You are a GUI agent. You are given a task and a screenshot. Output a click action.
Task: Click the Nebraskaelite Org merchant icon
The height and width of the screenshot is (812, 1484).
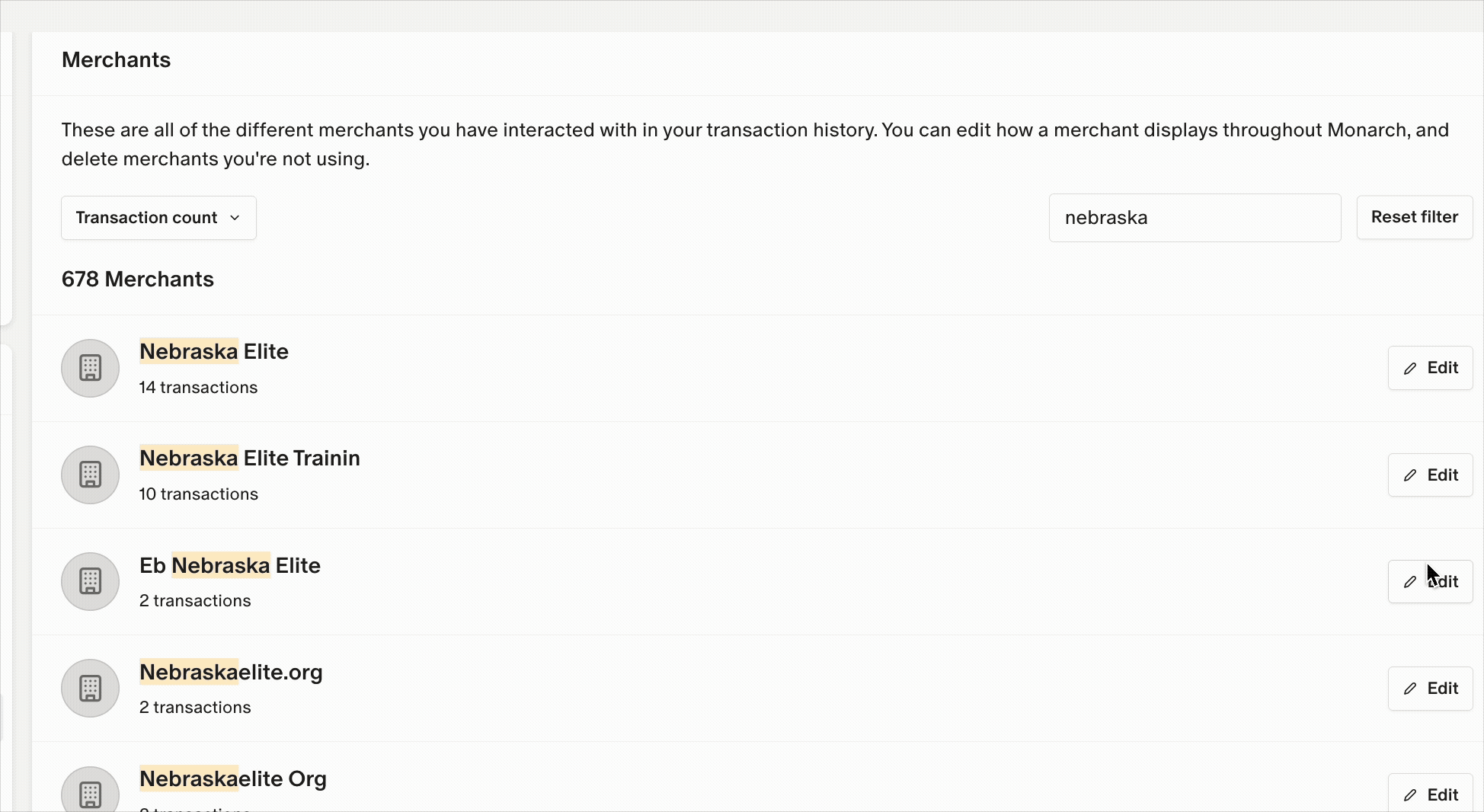click(90, 792)
